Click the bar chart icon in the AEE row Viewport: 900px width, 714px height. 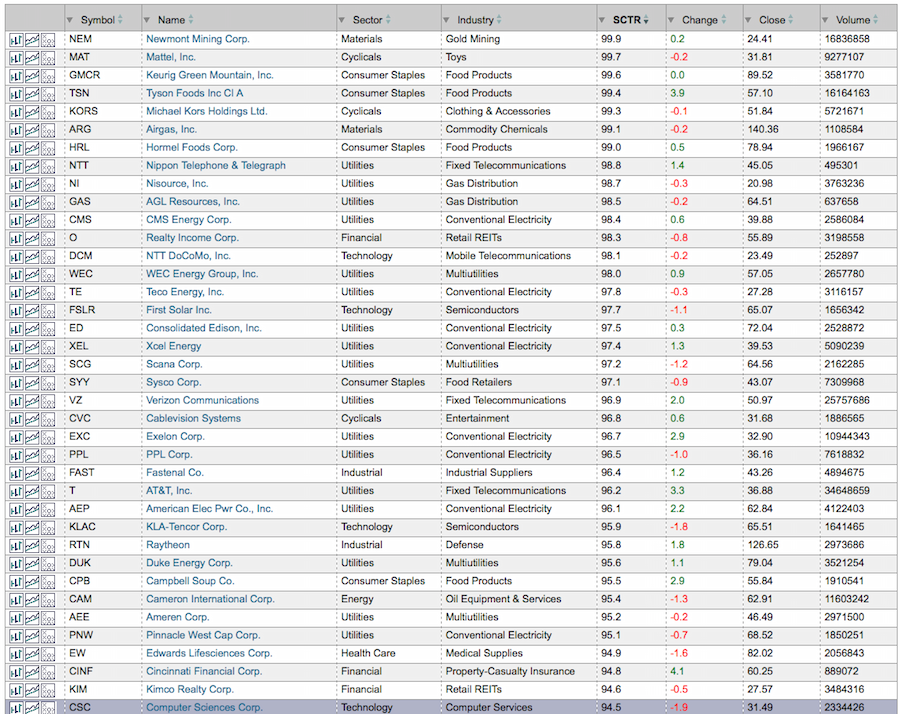tap(16, 618)
